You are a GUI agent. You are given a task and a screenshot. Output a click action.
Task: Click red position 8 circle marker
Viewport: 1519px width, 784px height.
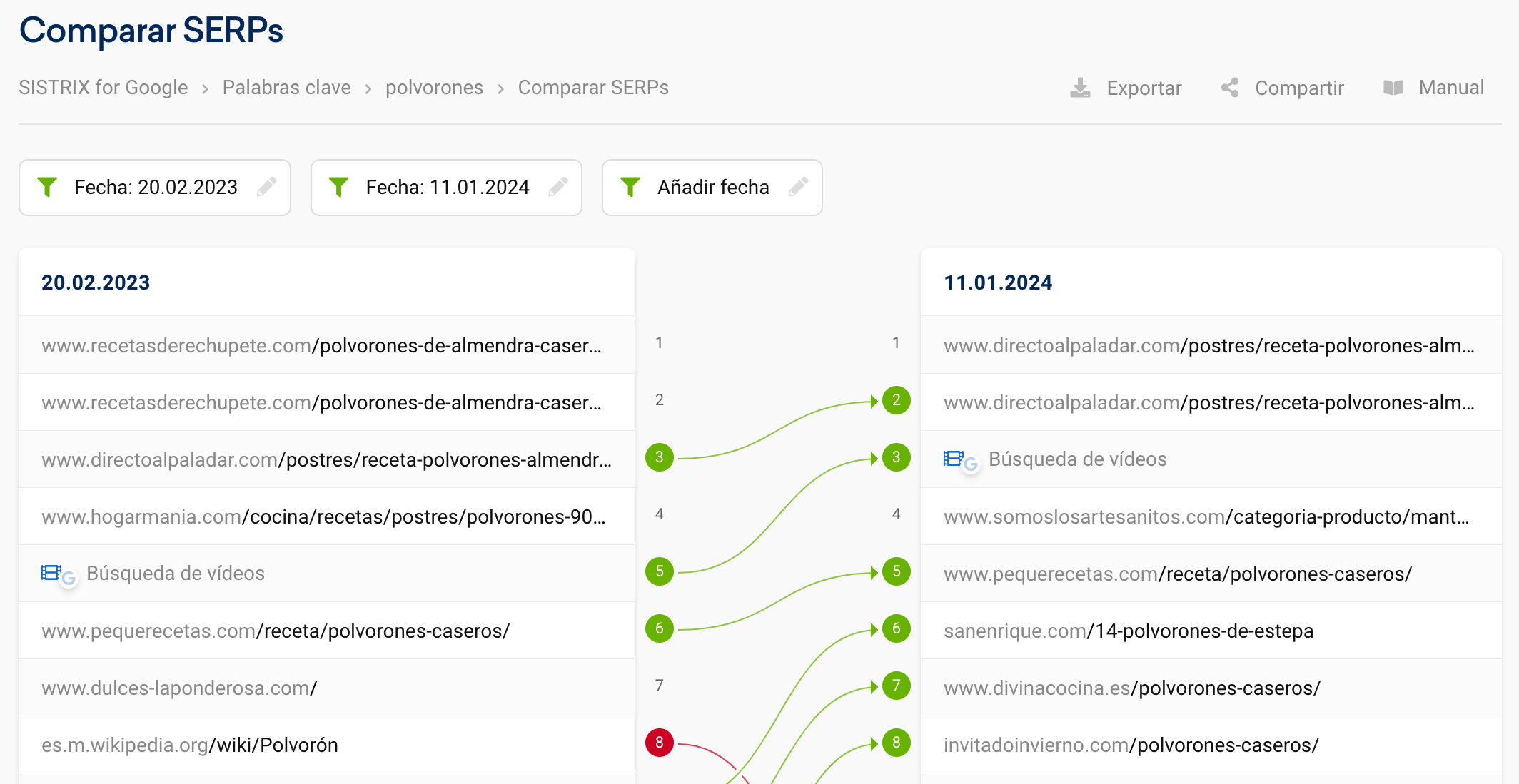click(x=659, y=743)
